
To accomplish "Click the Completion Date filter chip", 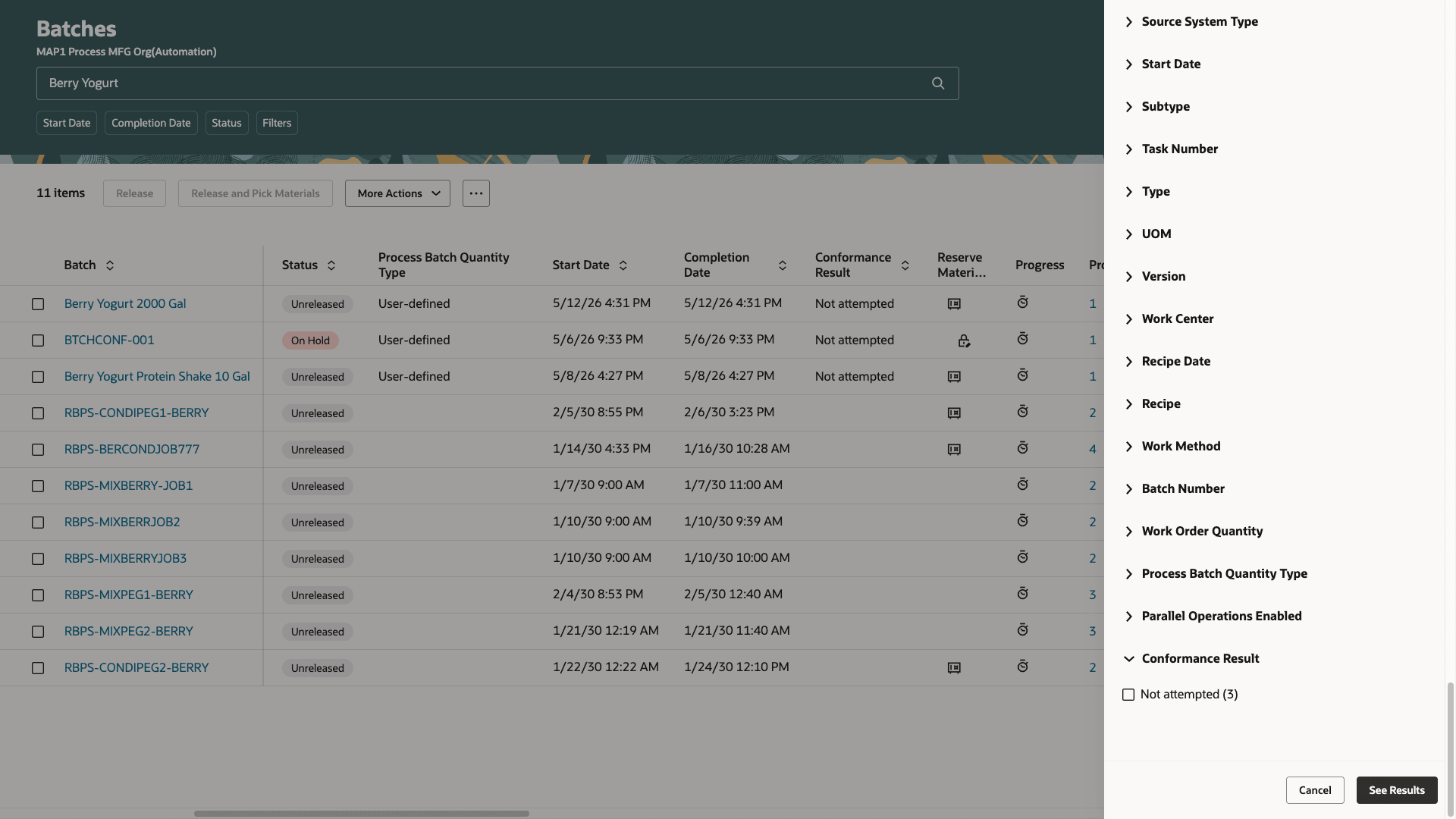I will [x=151, y=123].
